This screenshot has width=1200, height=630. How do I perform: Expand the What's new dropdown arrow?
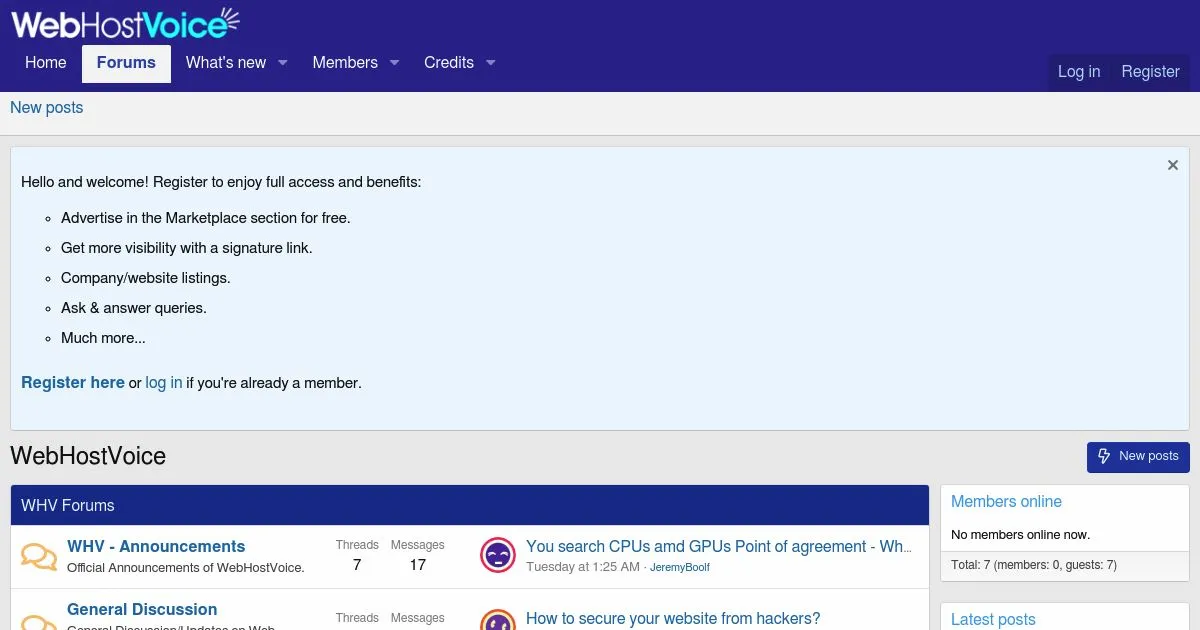pyautogui.click(x=282, y=63)
